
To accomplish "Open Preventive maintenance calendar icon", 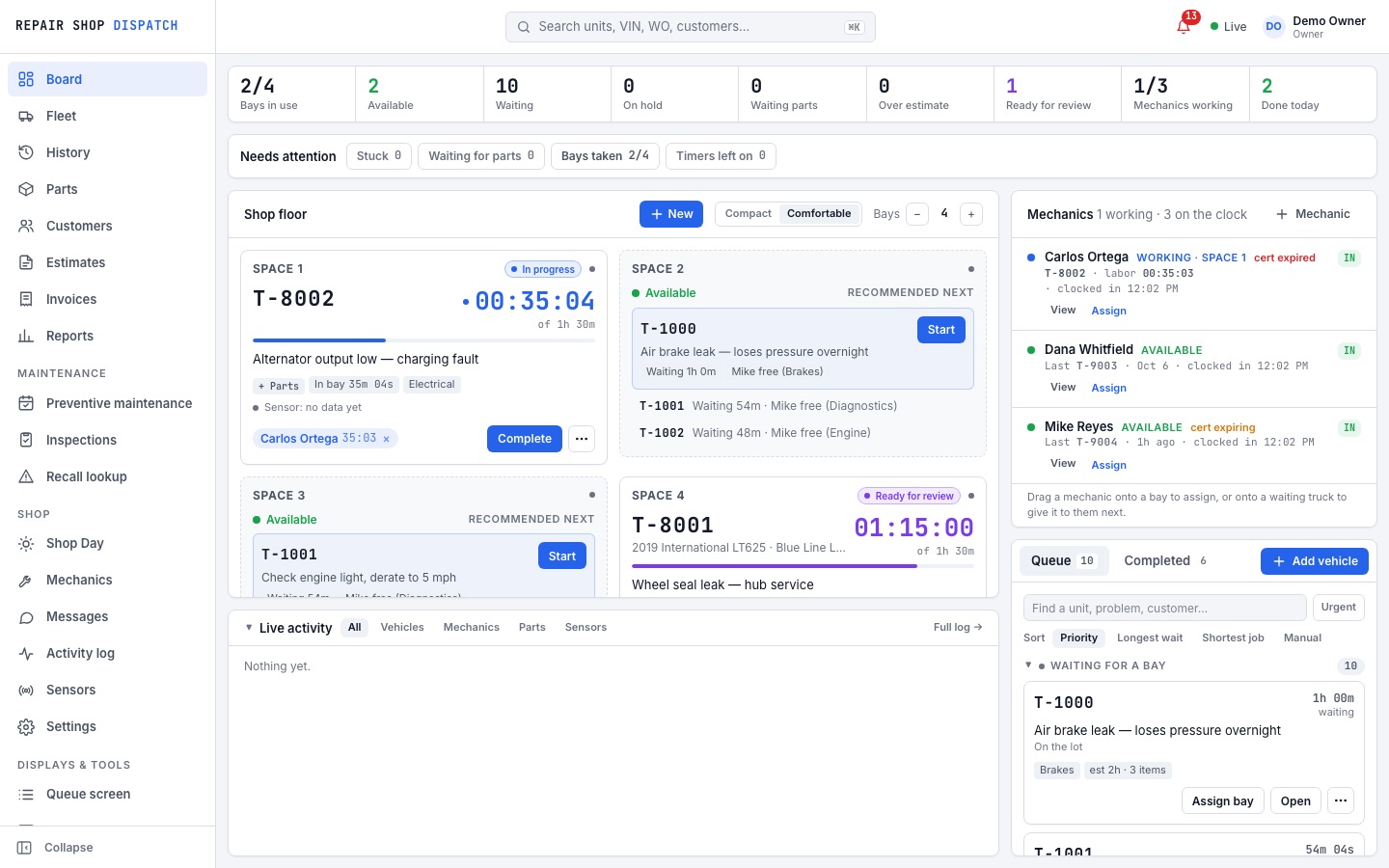I will pos(26,403).
